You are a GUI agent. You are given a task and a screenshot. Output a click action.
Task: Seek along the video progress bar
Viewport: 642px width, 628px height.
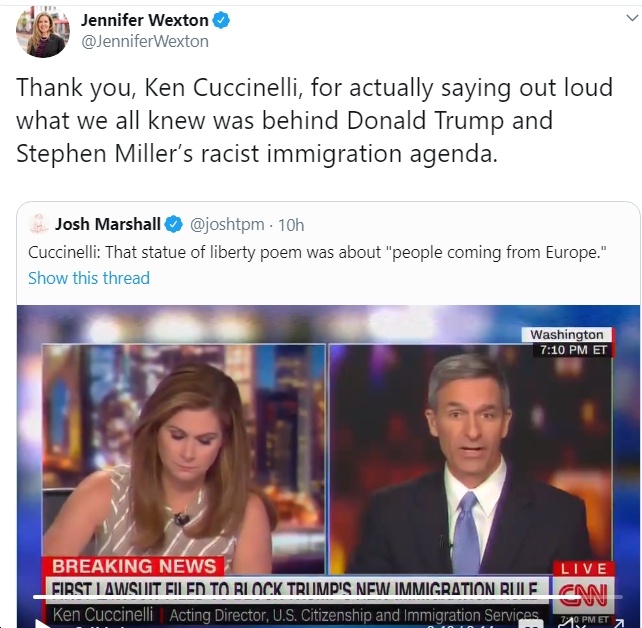point(328,597)
